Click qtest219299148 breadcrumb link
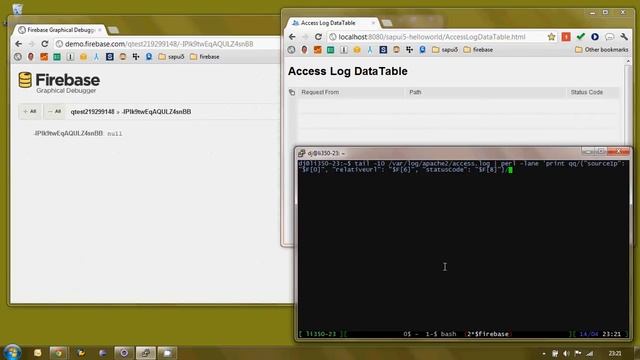The height and width of the screenshot is (360, 640). tap(92, 112)
